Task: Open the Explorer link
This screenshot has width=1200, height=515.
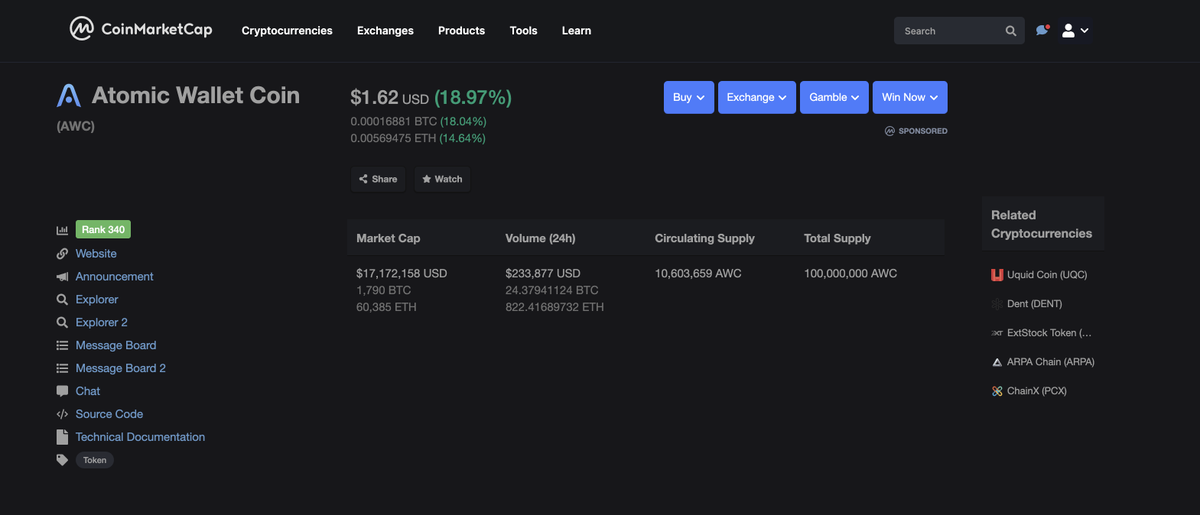Action: coord(97,300)
